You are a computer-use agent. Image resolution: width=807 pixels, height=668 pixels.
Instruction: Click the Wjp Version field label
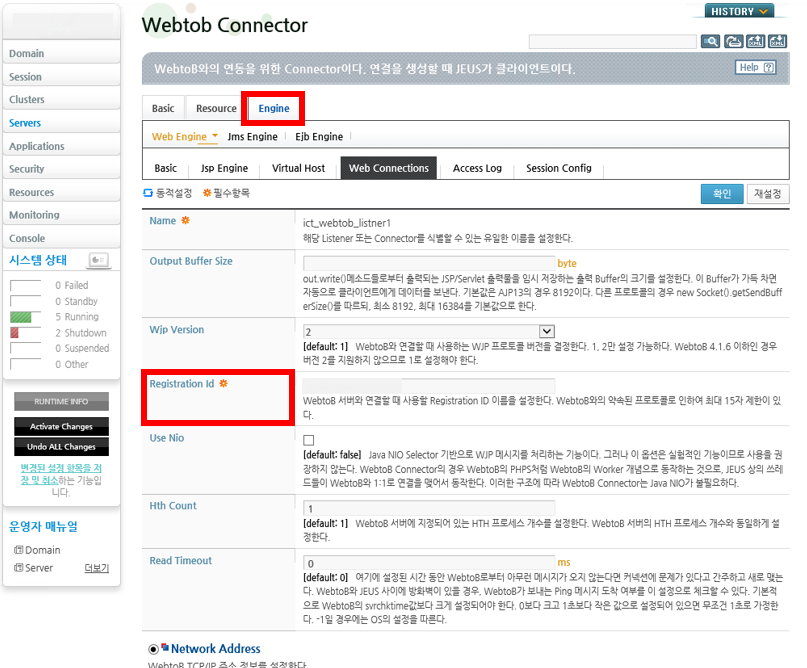(177, 329)
